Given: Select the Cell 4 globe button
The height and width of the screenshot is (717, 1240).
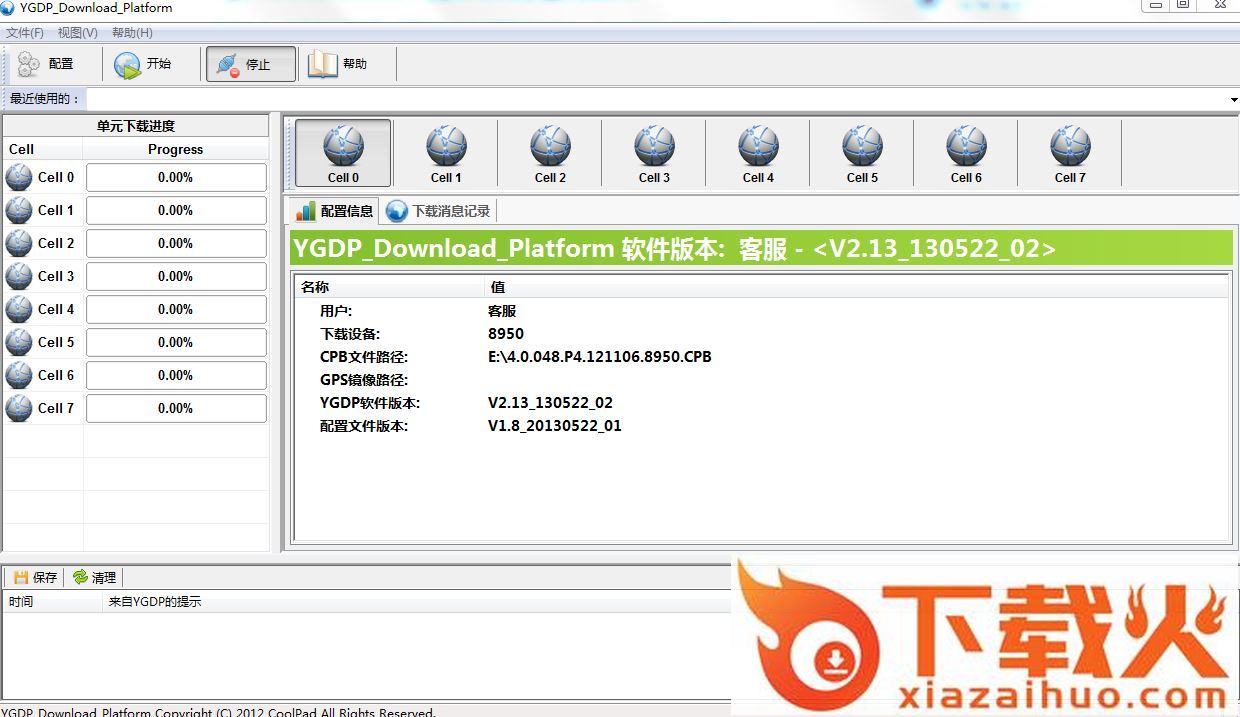Looking at the screenshot, I should [x=758, y=153].
